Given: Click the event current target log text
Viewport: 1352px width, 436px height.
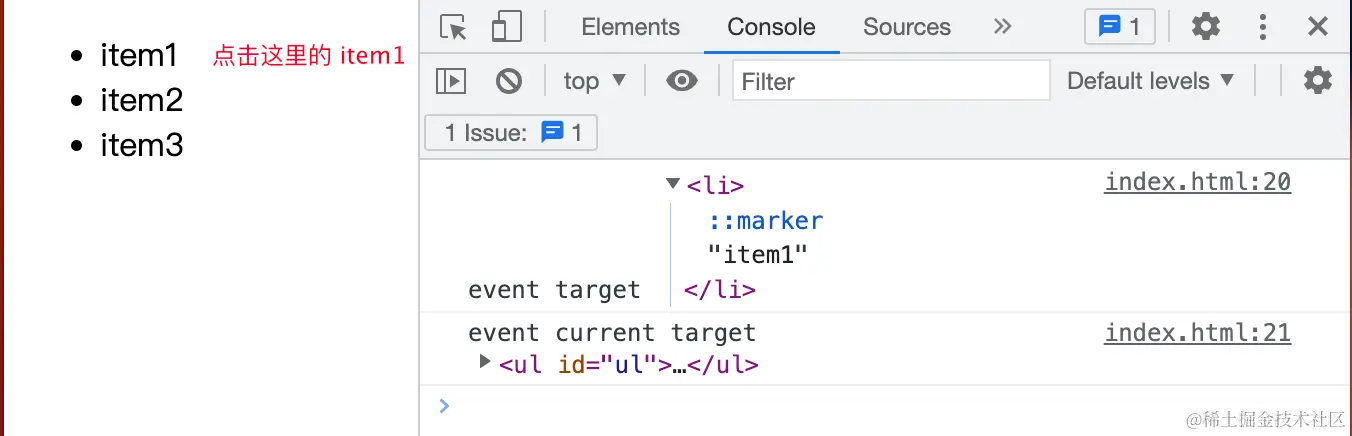Looking at the screenshot, I should click(612, 333).
